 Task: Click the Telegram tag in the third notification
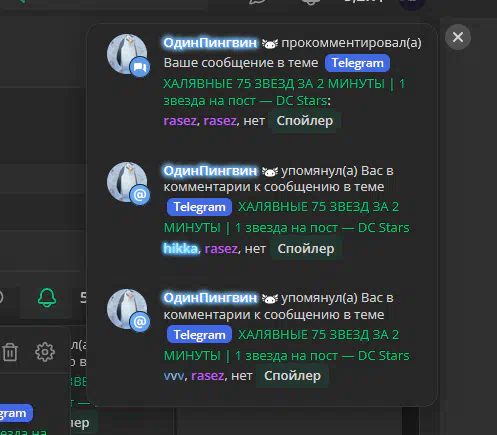pos(199,335)
